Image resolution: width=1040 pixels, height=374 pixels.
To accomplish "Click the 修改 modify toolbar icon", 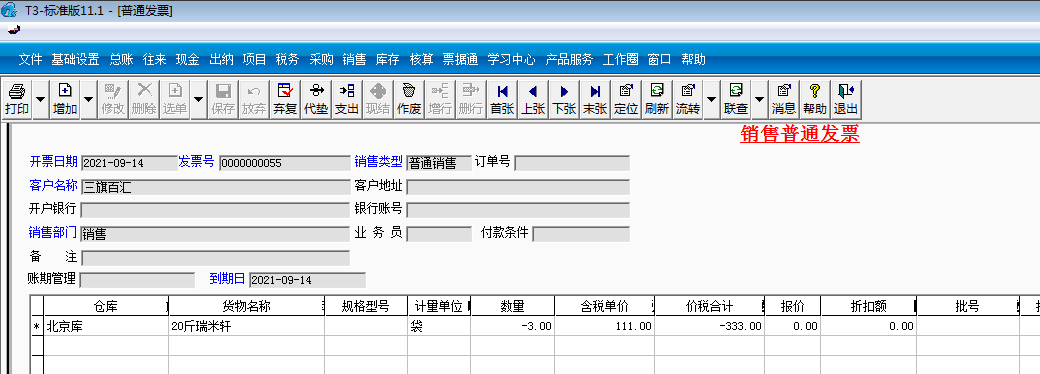I will click(113, 99).
